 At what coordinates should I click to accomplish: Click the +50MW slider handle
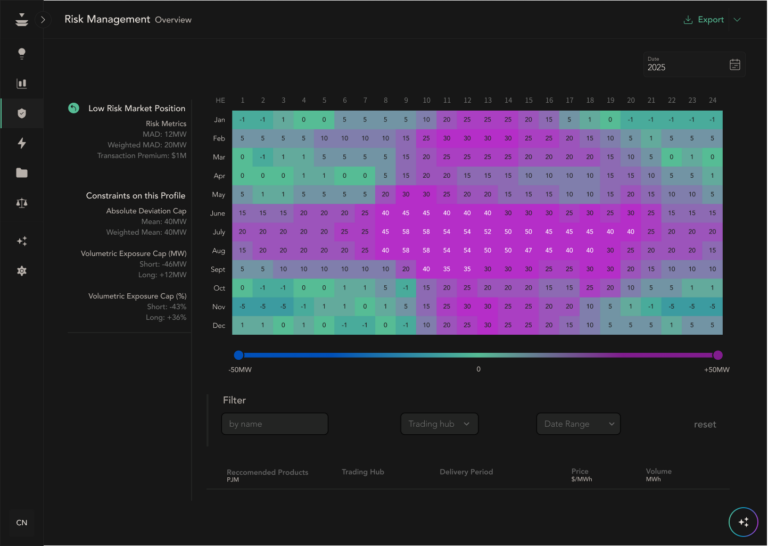(x=718, y=355)
